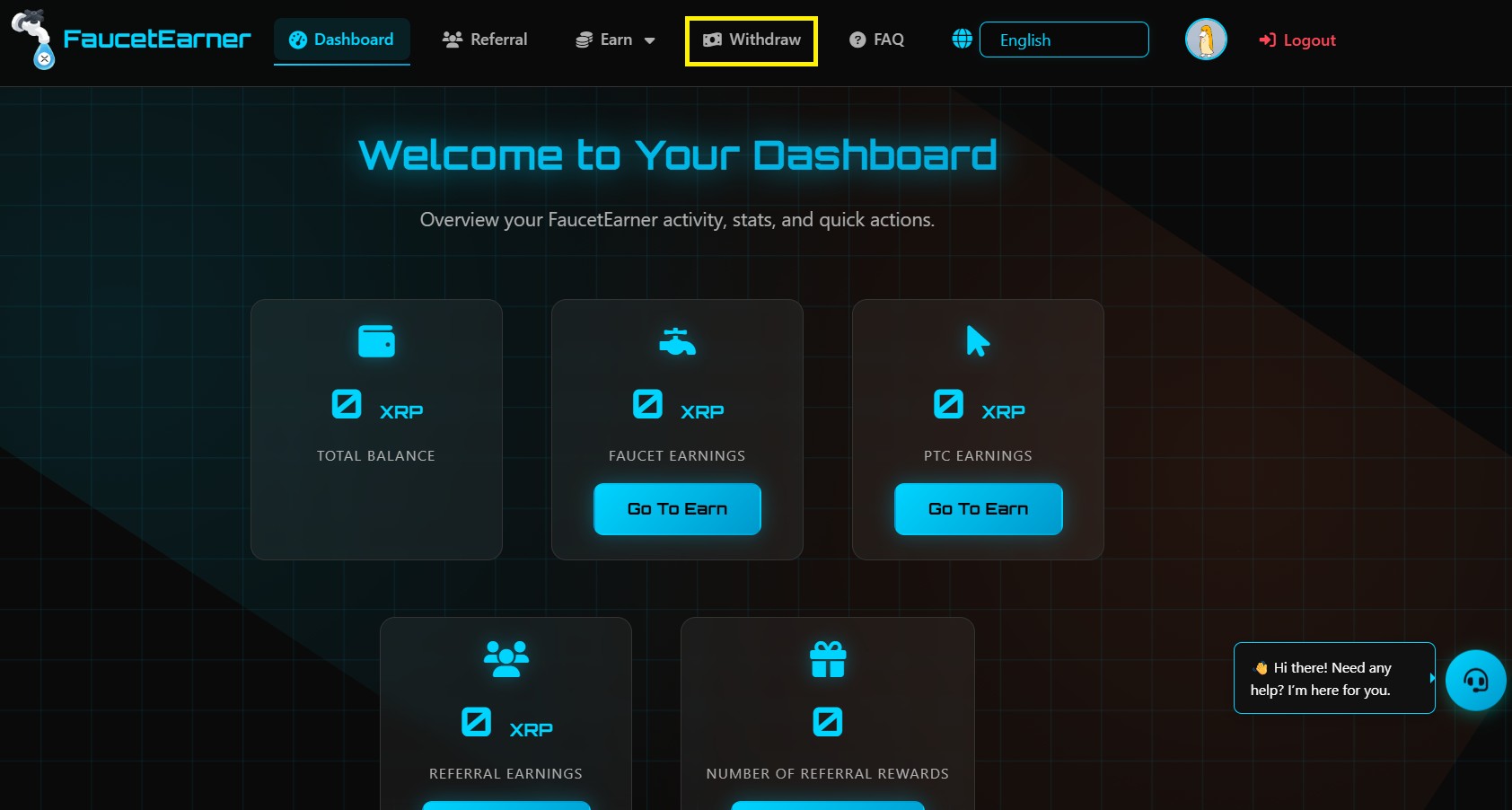Screen dimensions: 1512x810
Task: Click the 'TOTAL BALANCE' label
Action: point(376,456)
